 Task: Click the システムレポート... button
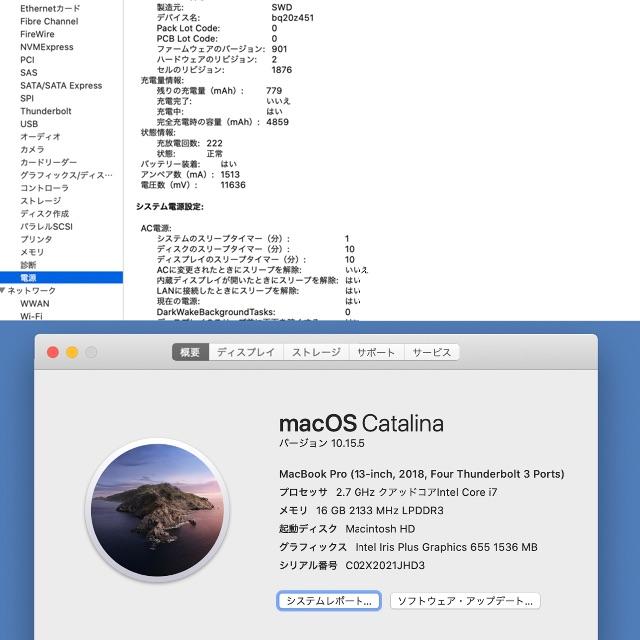[x=329, y=601]
